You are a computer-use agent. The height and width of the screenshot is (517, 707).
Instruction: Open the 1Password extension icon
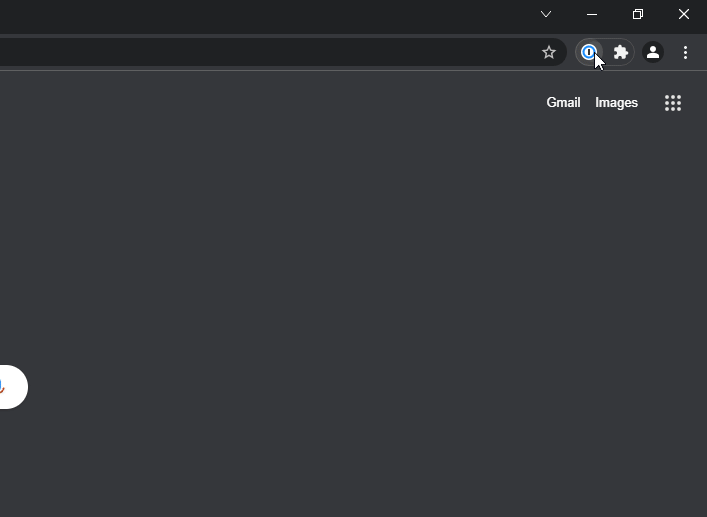coord(589,52)
